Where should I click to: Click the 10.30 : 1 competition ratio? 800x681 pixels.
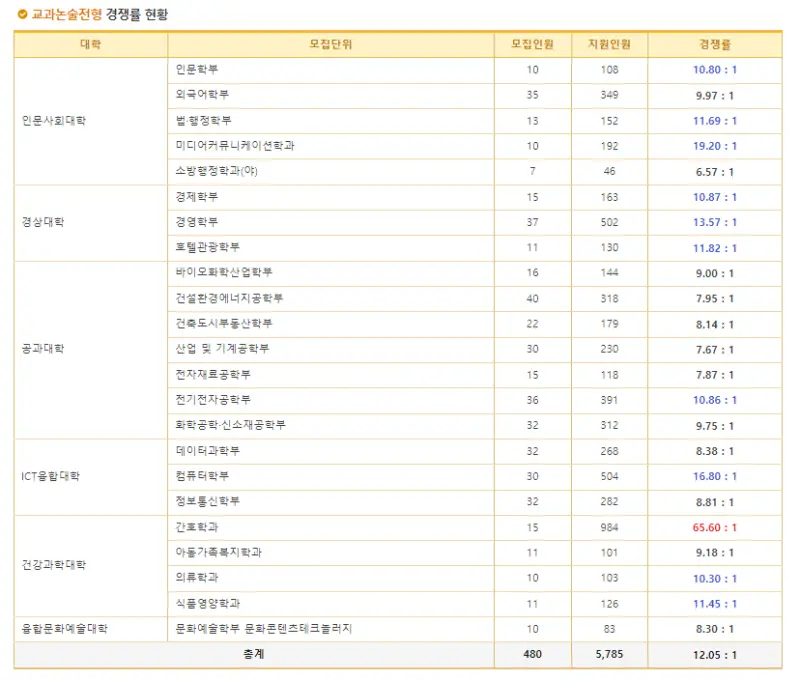(x=715, y=578)
